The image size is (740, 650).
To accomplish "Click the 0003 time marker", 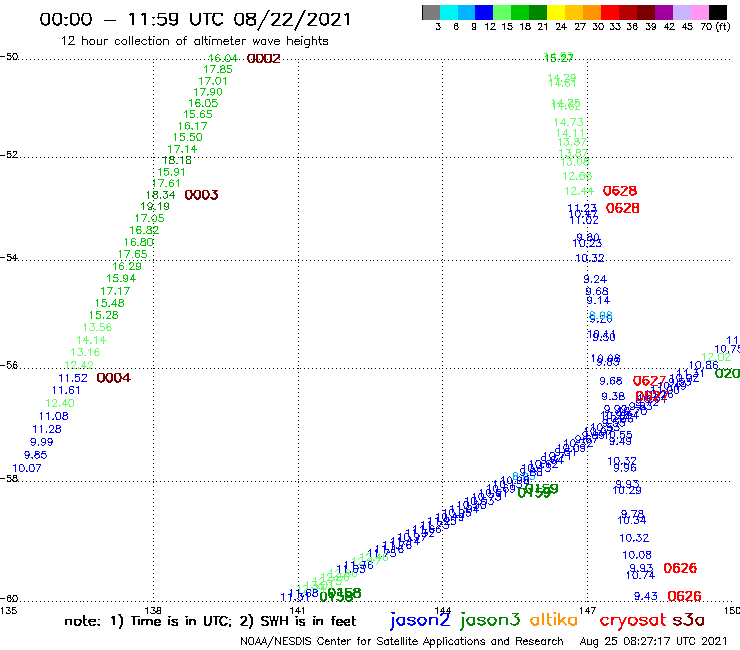I will pyautogui.click(x=202, y=195).
